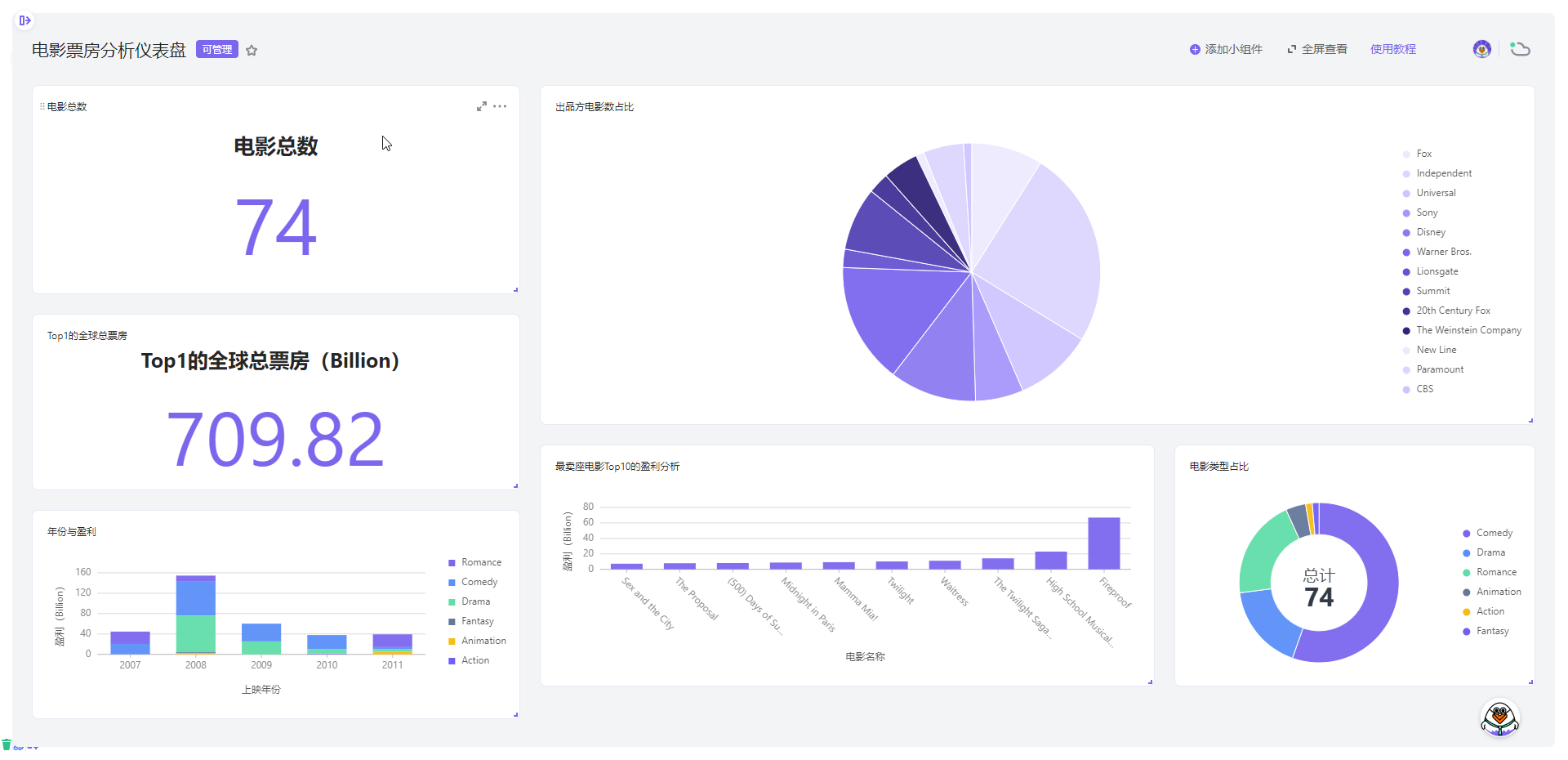Open the 电影总数 widget more options menu
Viewport: 1568px width, 760px height.
pos(500,106)
